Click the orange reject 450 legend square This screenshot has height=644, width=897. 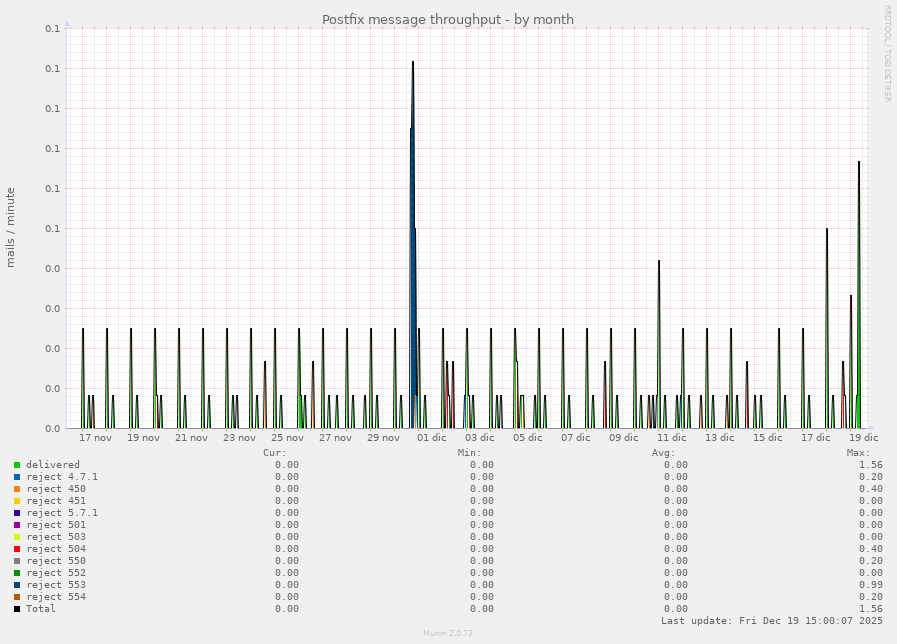tap(17, 489)
